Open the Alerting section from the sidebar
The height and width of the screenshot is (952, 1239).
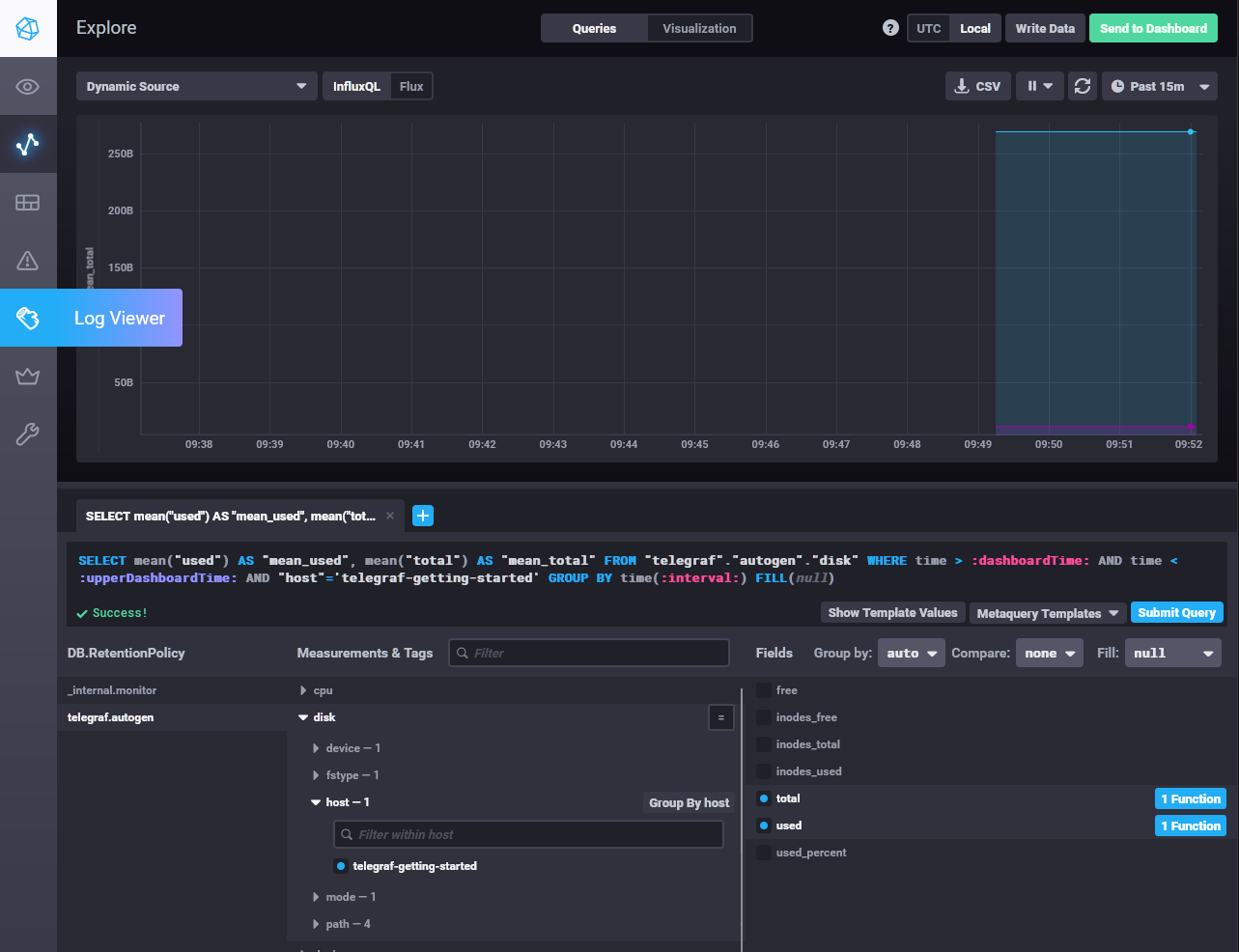pyautogui.click(x=28, y=261)
